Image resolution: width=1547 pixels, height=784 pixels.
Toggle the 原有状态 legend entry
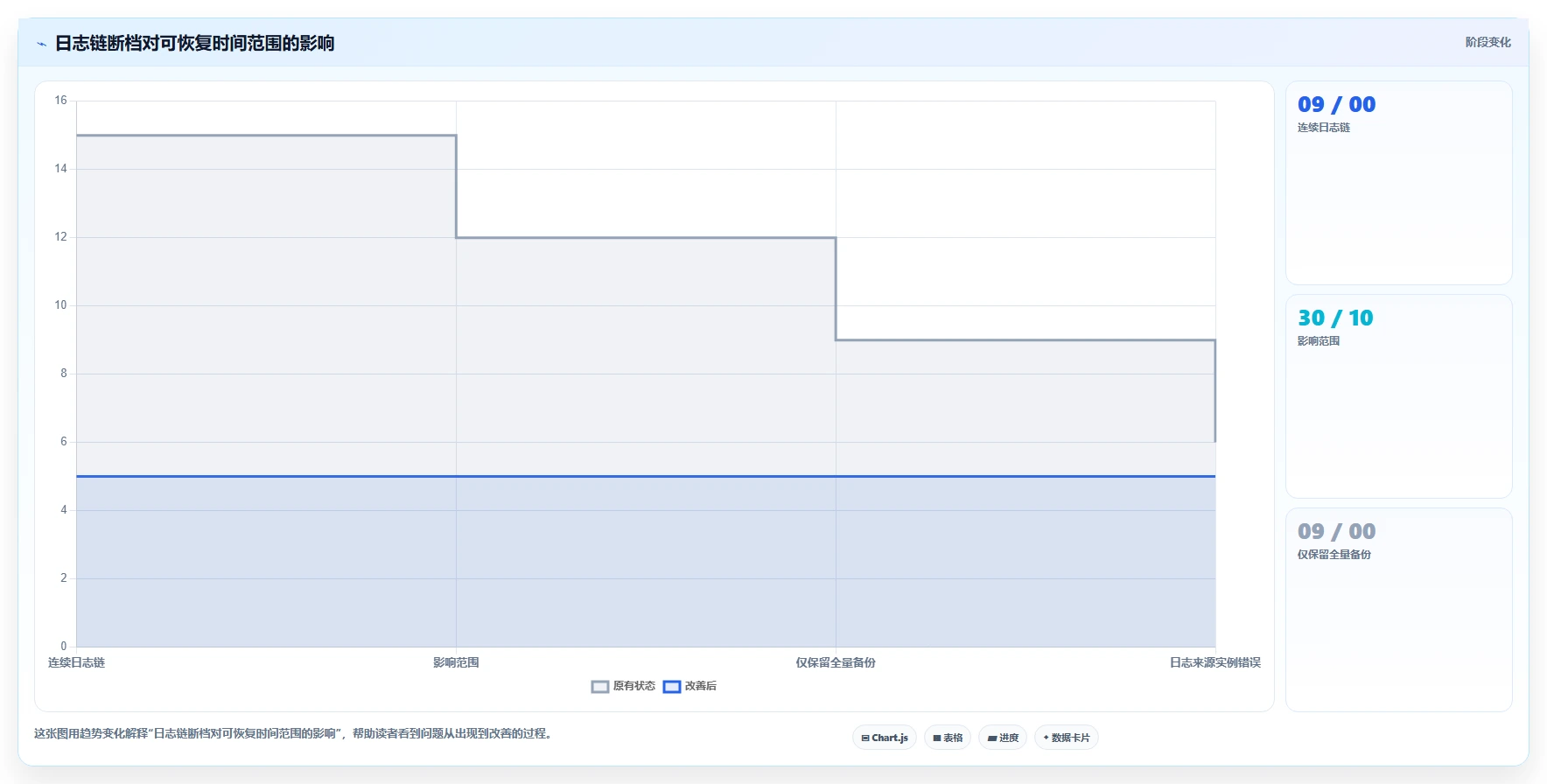pyautogui.click(x=623, y=686)
